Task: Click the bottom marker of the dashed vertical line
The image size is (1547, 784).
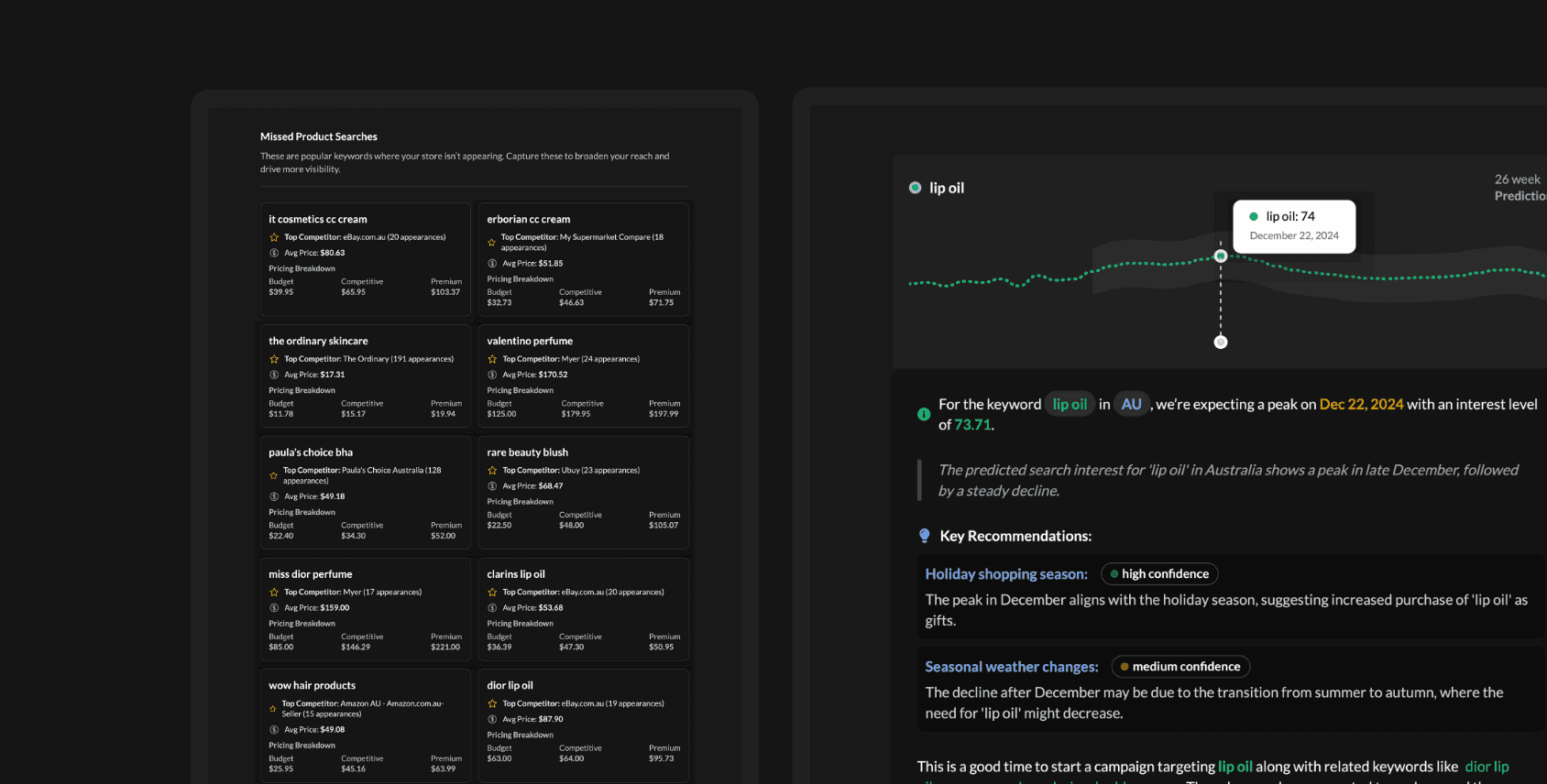Action: pyautogui.click(x=1221, y=343)
